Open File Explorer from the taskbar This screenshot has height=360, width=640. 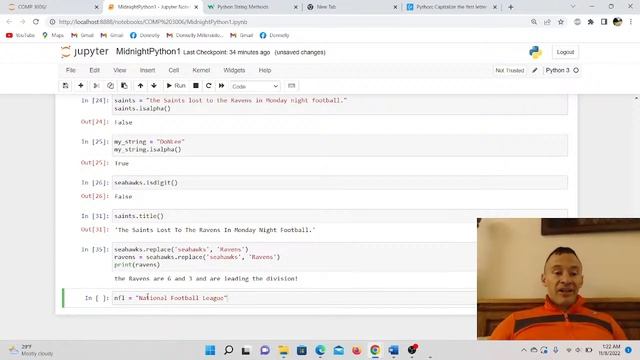pos(283,350)
